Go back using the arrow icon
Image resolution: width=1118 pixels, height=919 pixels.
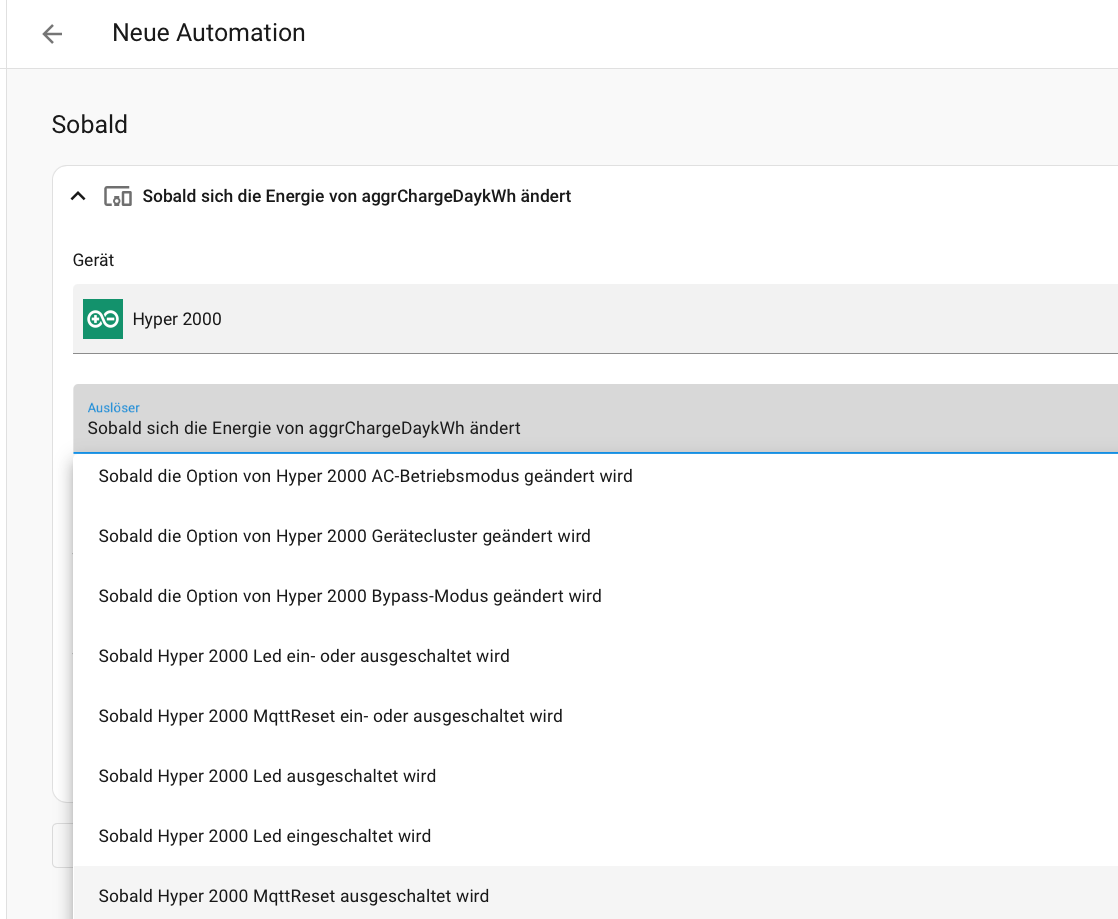(x=52, y=34)
